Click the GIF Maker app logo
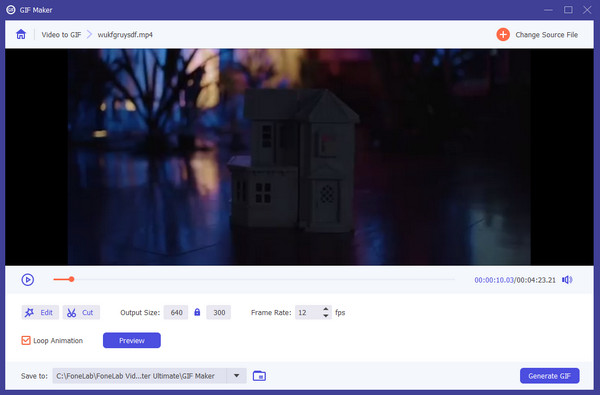Image resolution: width=600 pixels, height=395 pixels. click(11, 10)
